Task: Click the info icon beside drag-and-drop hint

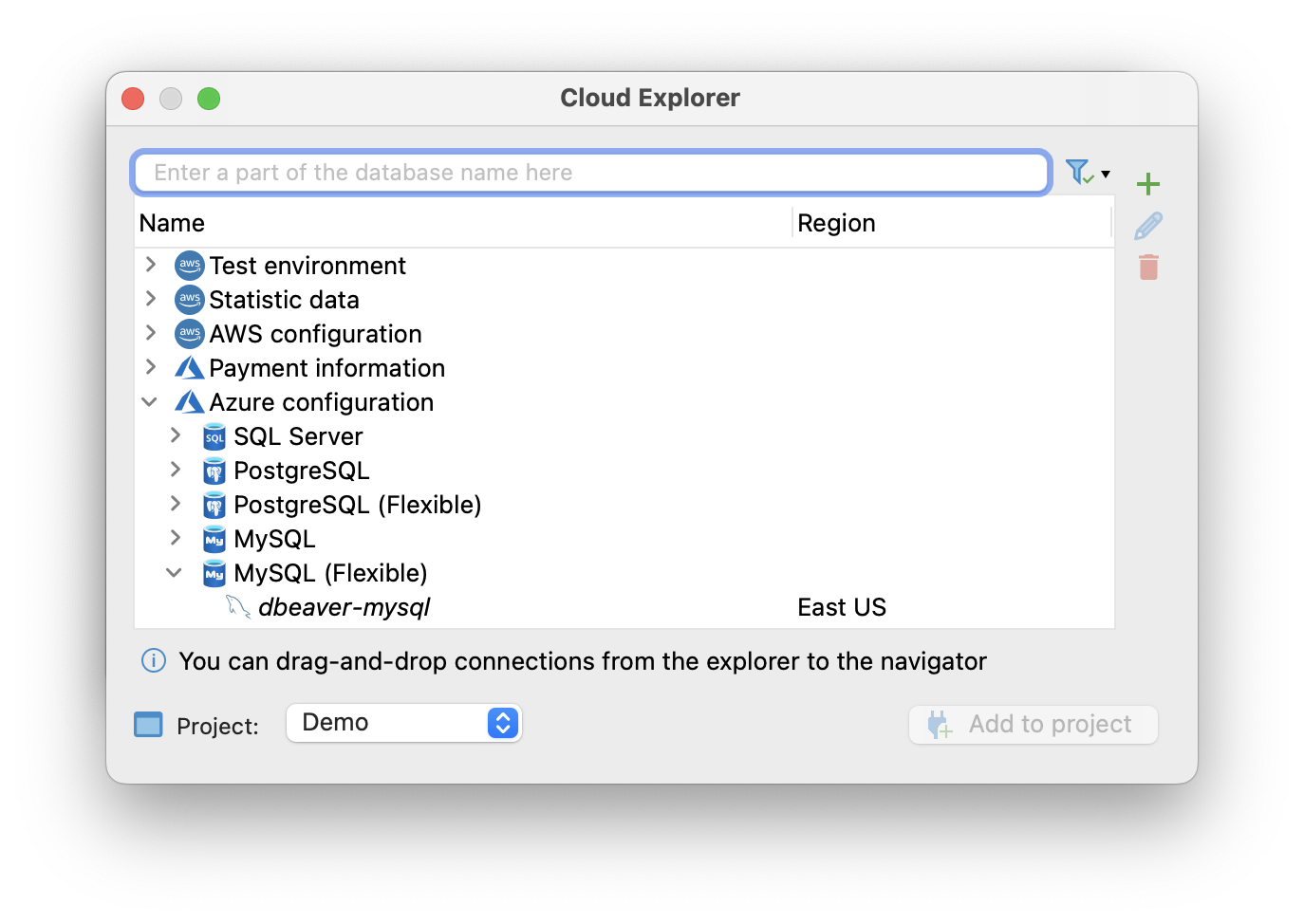Action: click(x=154, y=660)
